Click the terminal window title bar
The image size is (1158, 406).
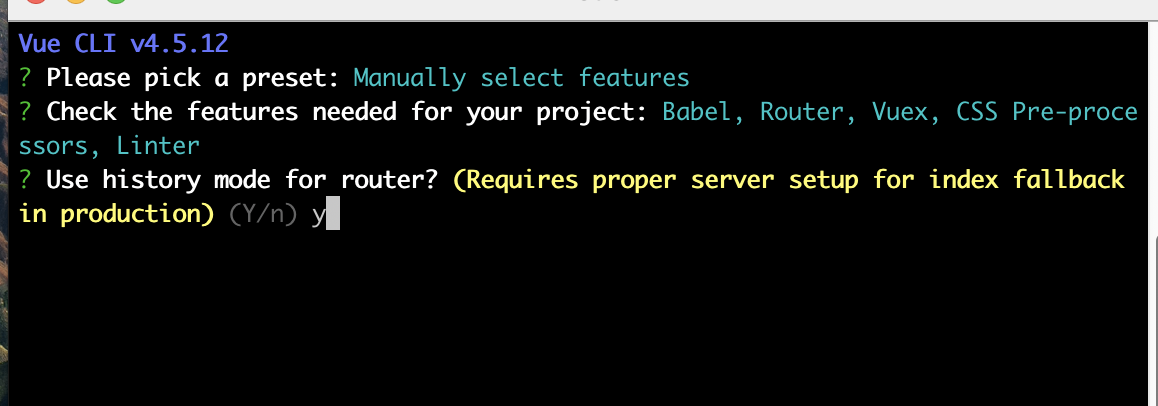(x=579, y=7)
